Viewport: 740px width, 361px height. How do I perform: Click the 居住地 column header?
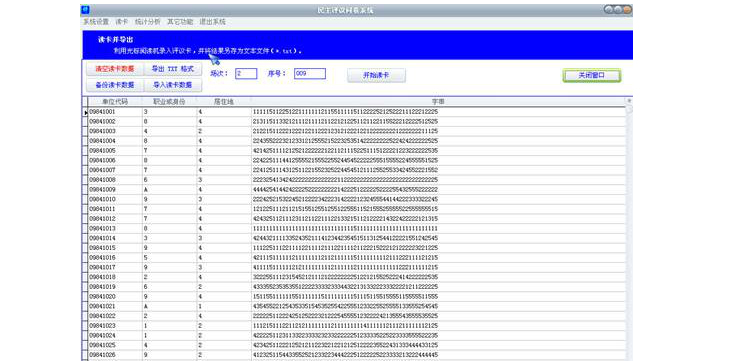pyautogui.click(x=224, y=101)
